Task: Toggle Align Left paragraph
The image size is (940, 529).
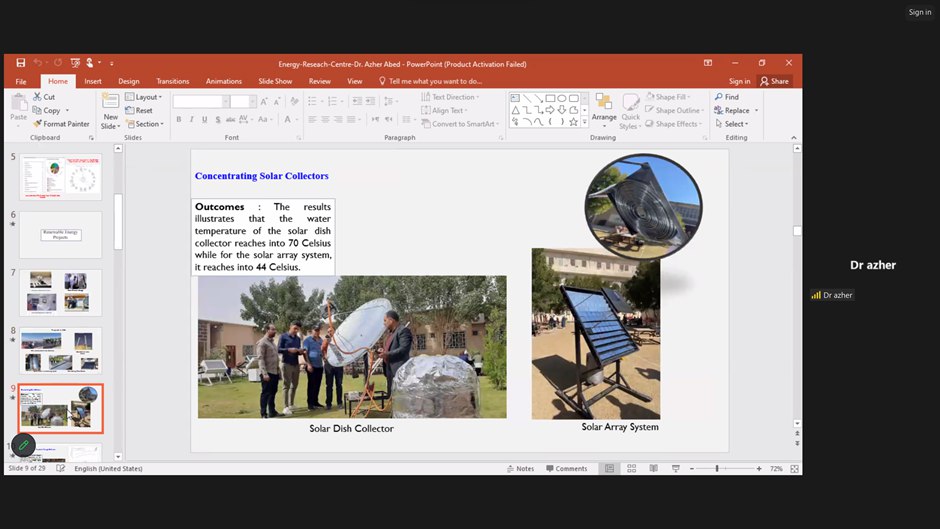Action: 312,119
